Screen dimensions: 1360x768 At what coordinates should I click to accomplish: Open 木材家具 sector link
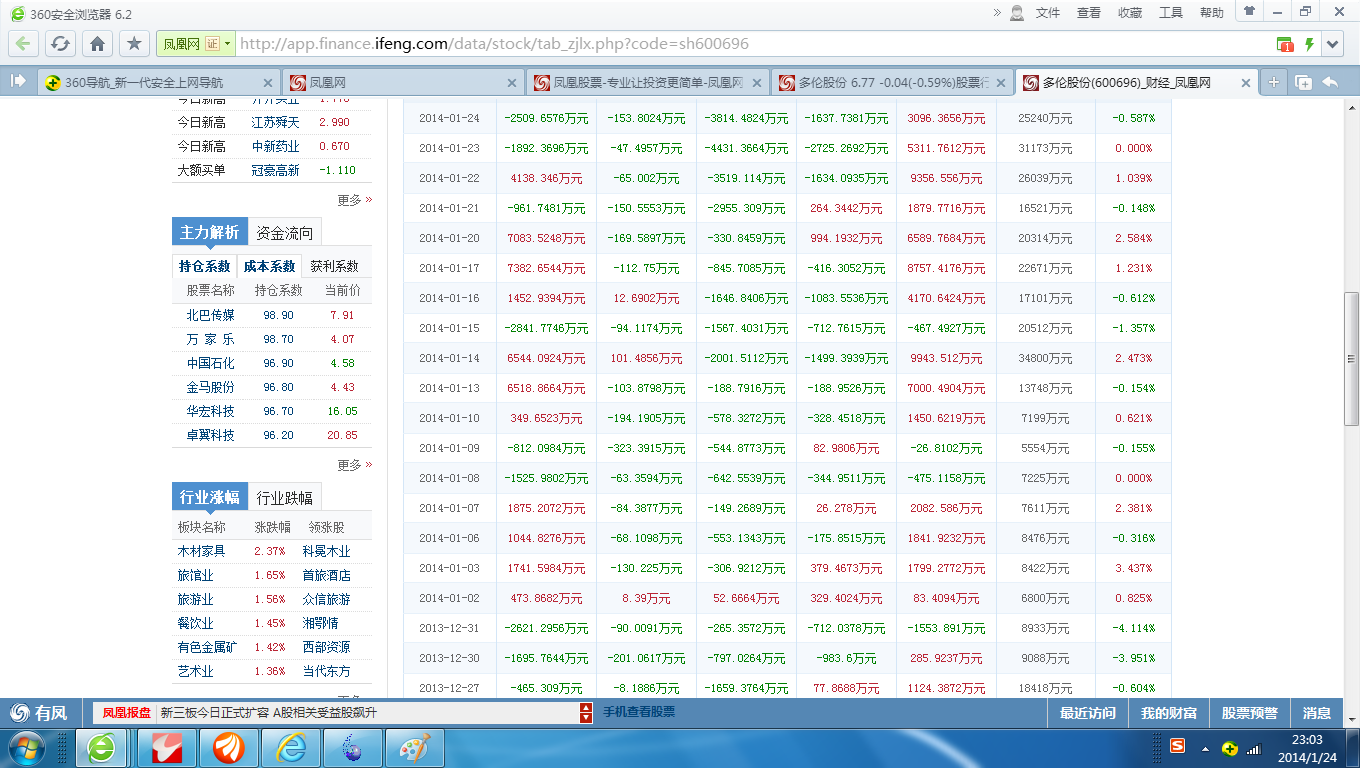click(x=201, y=551)
